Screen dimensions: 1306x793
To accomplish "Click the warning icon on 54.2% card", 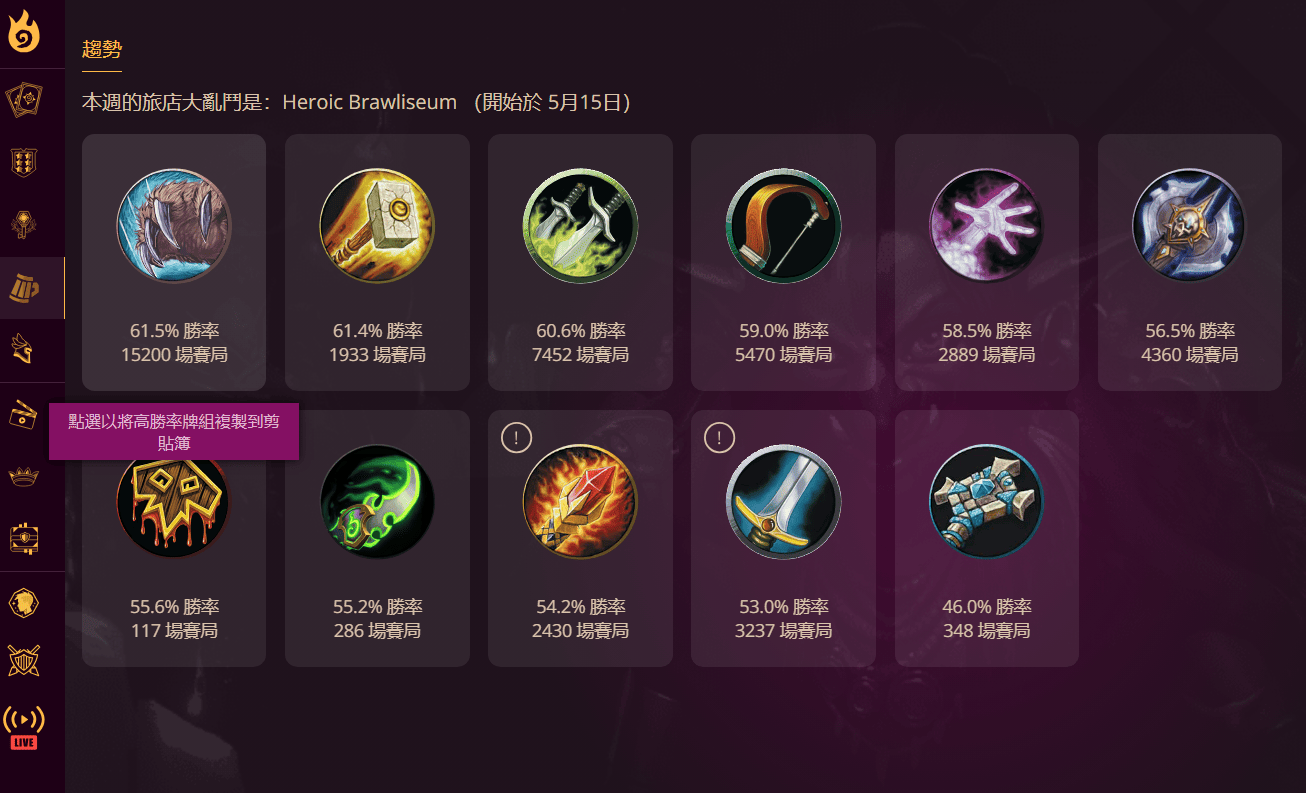I will pos(516,438).
